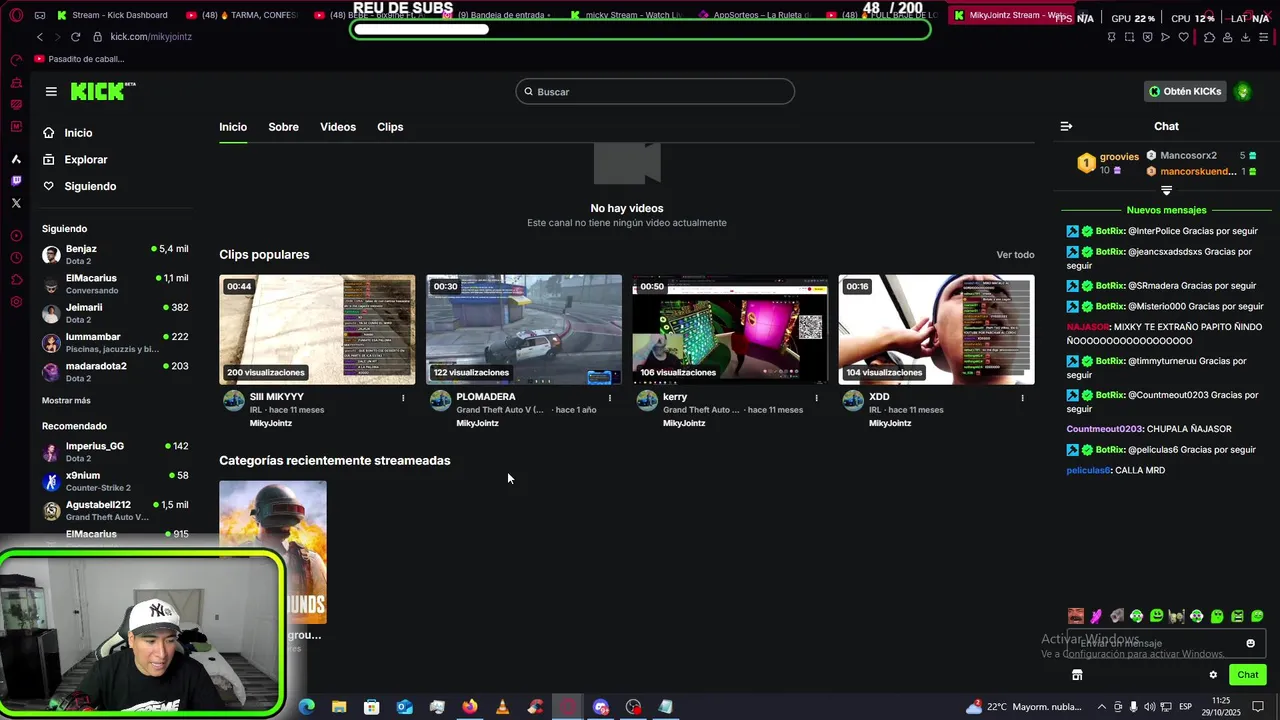Open Agustabell212 recommended channel
Image resolution: width=1280 pixels, height=720 pixels.
click(115, 511)
